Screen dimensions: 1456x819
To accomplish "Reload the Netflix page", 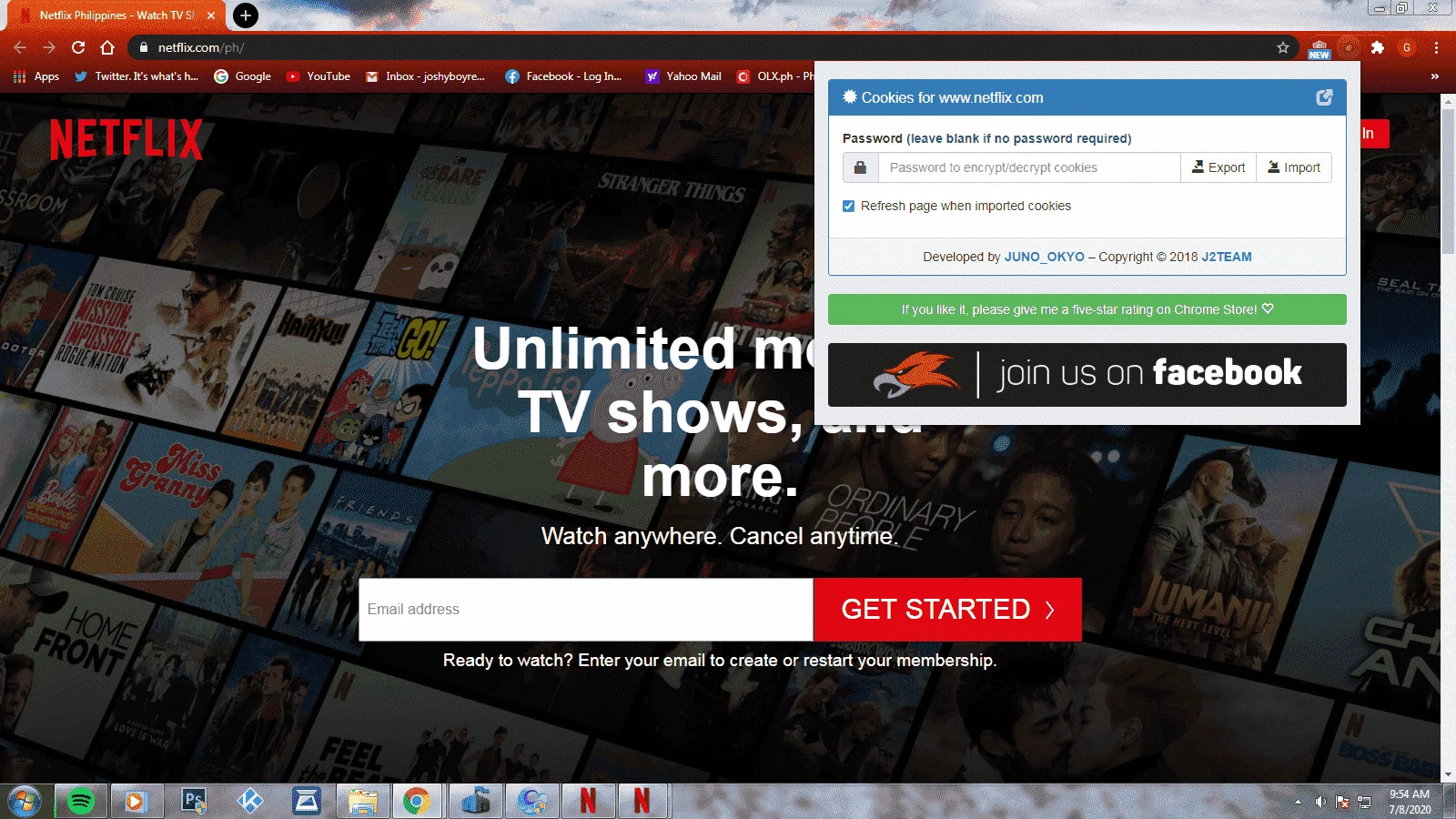I will click(x=78, y=47).
